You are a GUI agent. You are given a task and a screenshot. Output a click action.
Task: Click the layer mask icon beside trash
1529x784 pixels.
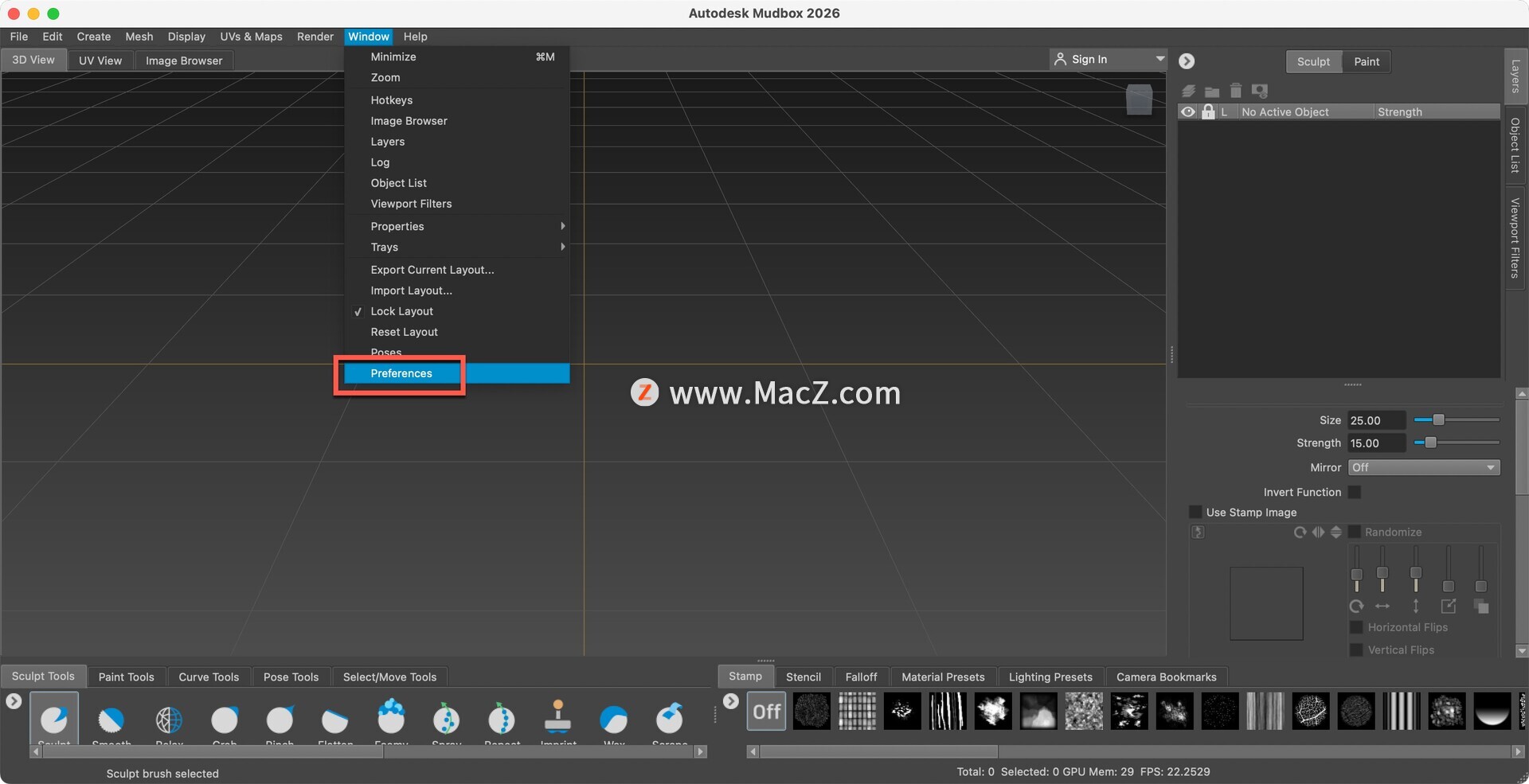tap(1260, 91)
